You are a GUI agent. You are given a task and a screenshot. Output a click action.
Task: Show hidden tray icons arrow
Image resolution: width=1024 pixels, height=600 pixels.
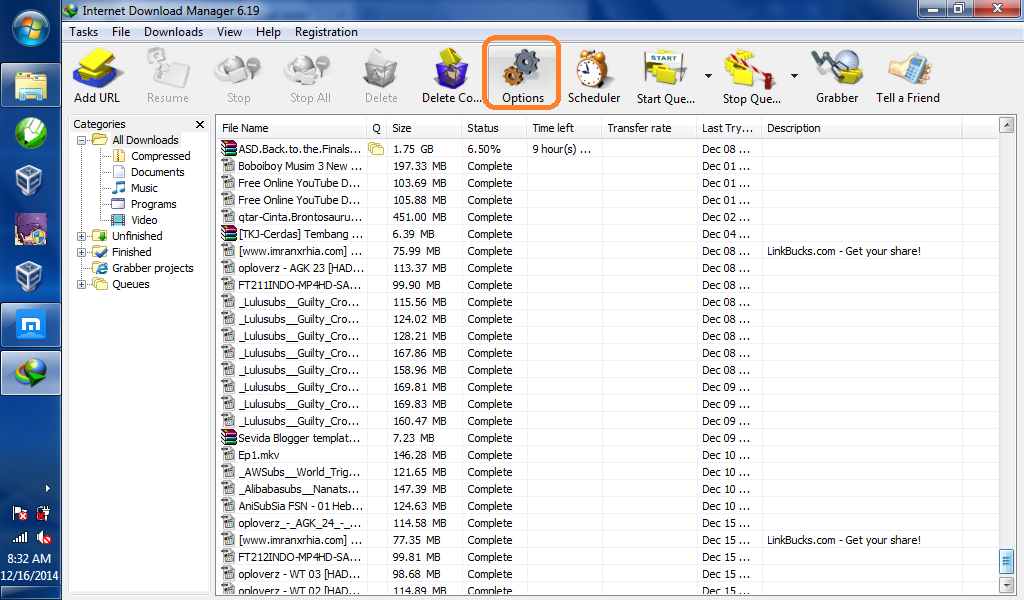47,488
